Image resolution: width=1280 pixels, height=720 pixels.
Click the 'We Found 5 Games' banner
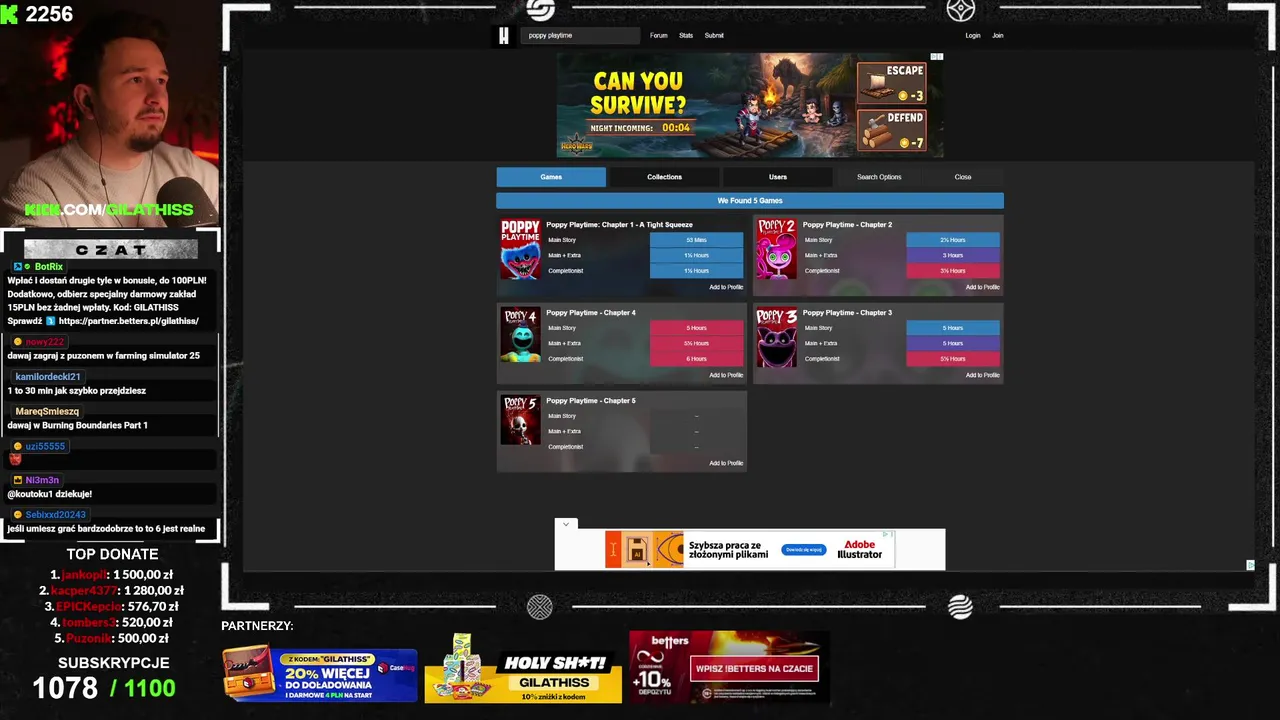pos(750,201)
